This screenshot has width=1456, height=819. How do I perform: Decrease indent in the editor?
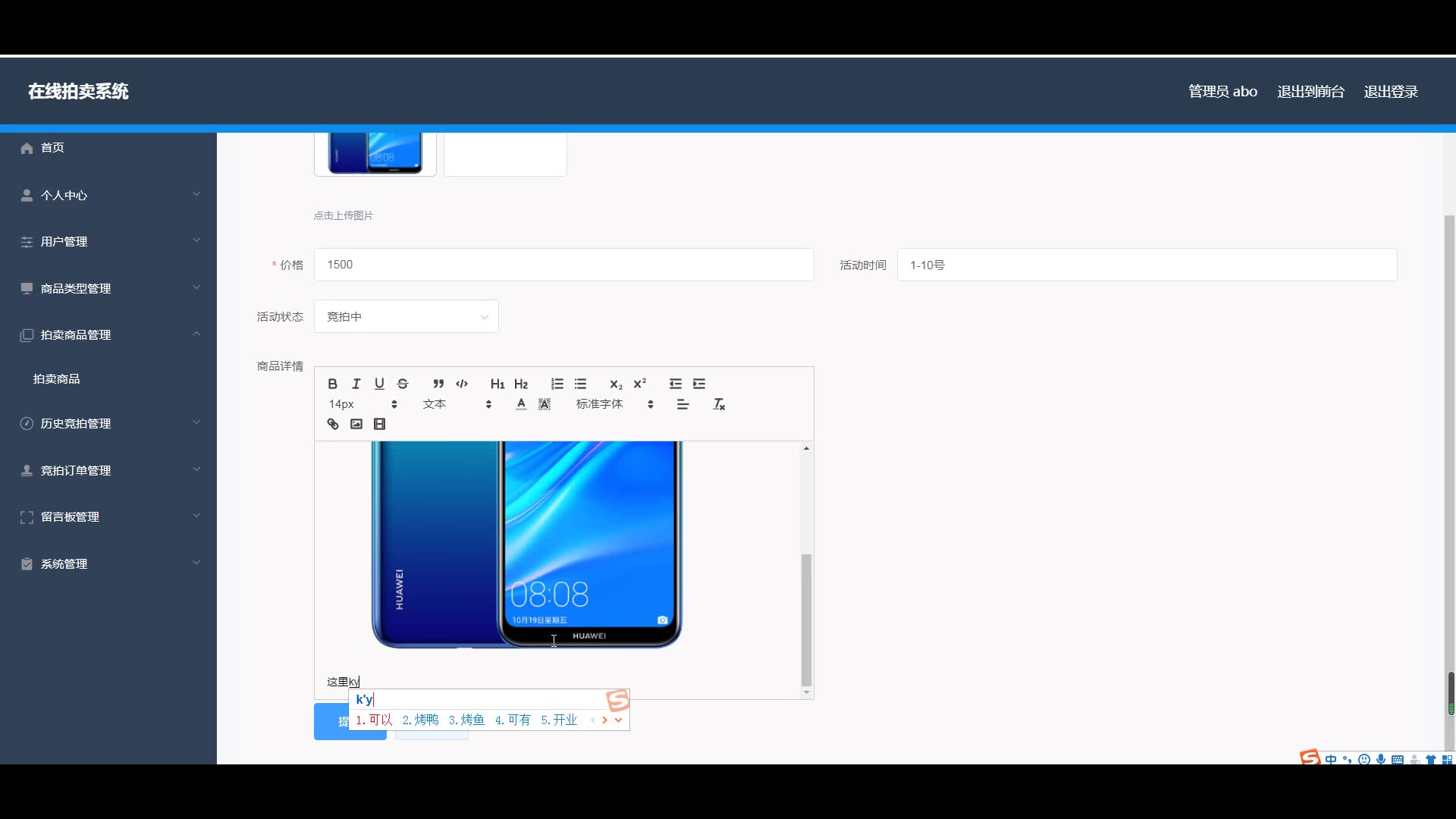[x=675, y=384]
